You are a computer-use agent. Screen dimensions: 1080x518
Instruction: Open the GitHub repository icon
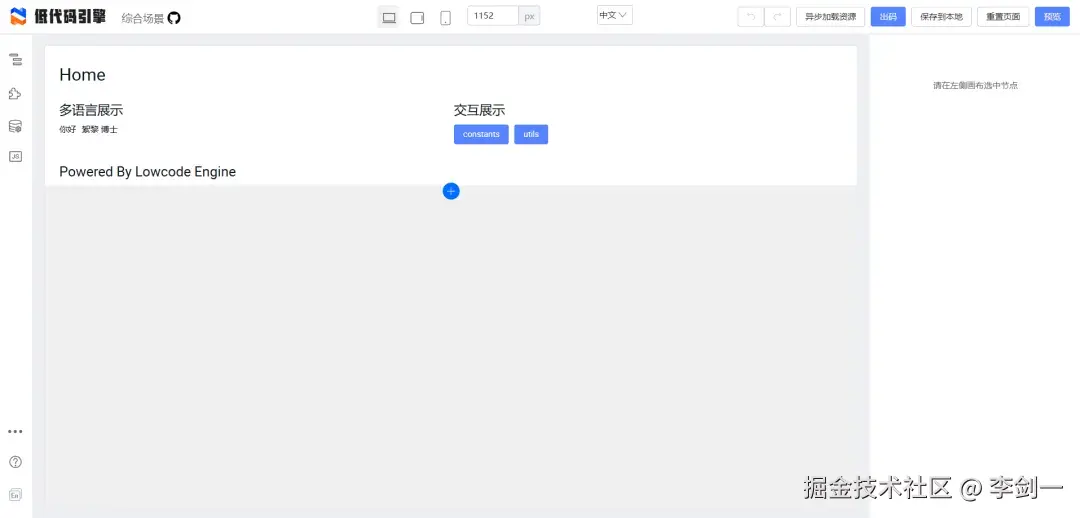click(x=174, y=18)
